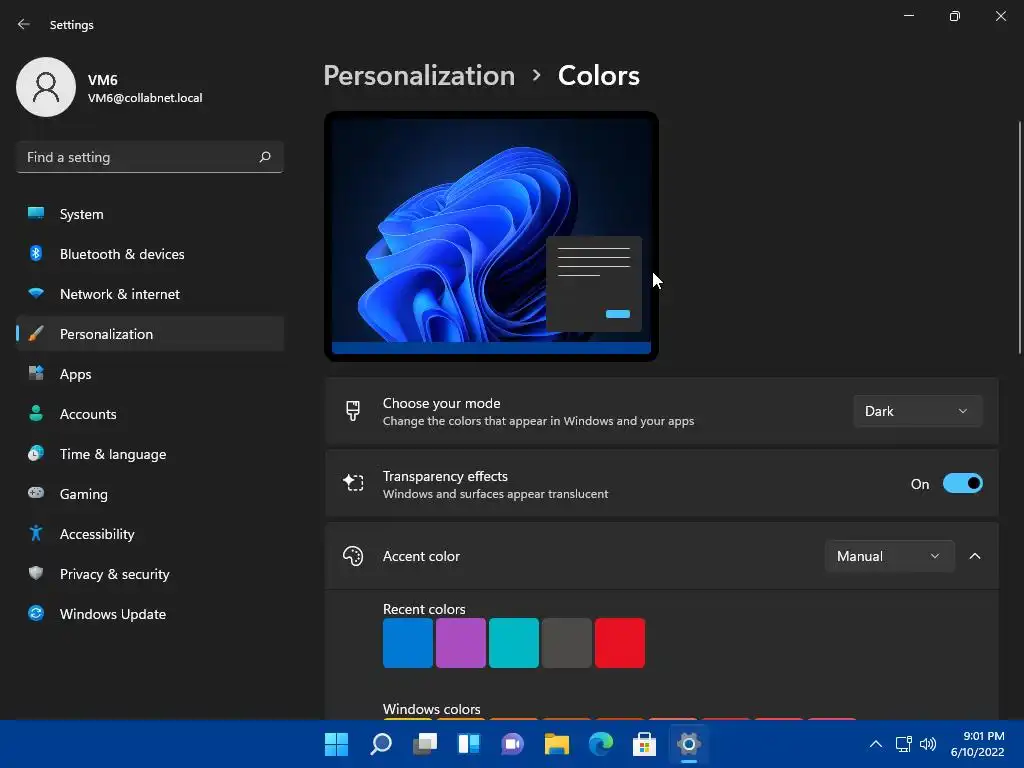Screen dimensions: 1024x768
Task: Click the network icon in system tray
Action: point(904,744)
